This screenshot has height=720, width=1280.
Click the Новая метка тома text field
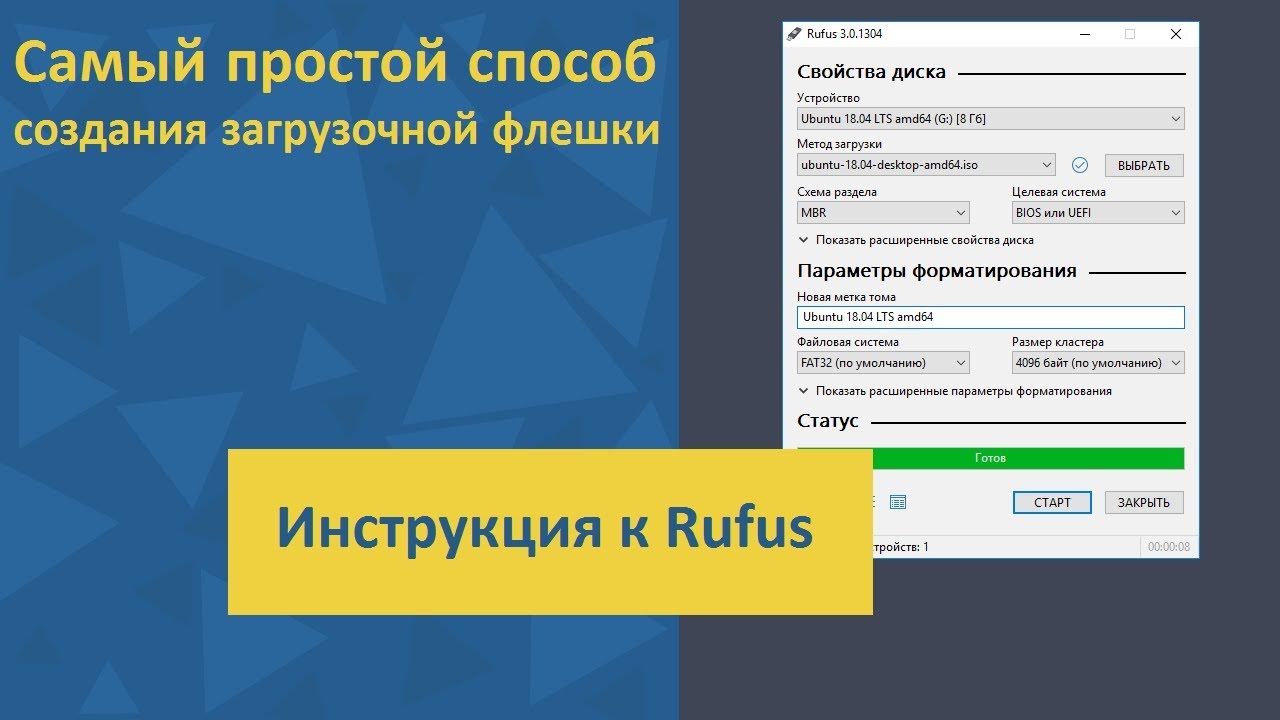tap(991, 317)
